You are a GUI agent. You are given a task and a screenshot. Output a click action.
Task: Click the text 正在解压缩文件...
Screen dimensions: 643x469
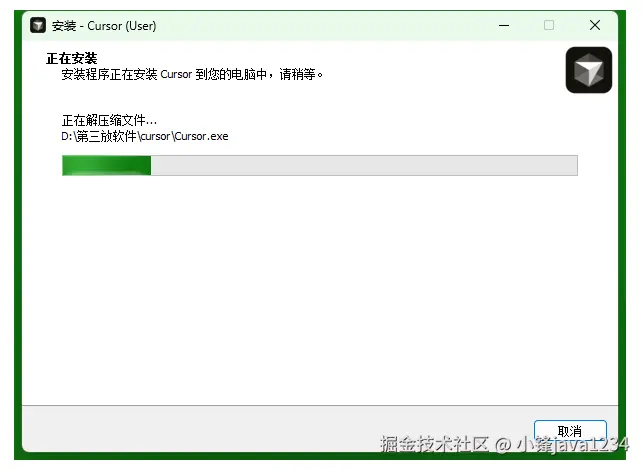coord(109,121)
